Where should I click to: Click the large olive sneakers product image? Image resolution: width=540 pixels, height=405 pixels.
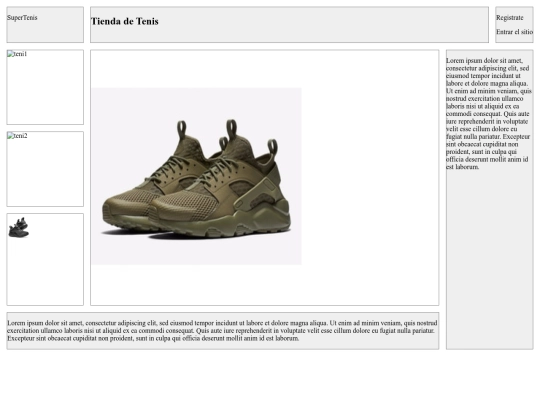[x=196, y=176]
